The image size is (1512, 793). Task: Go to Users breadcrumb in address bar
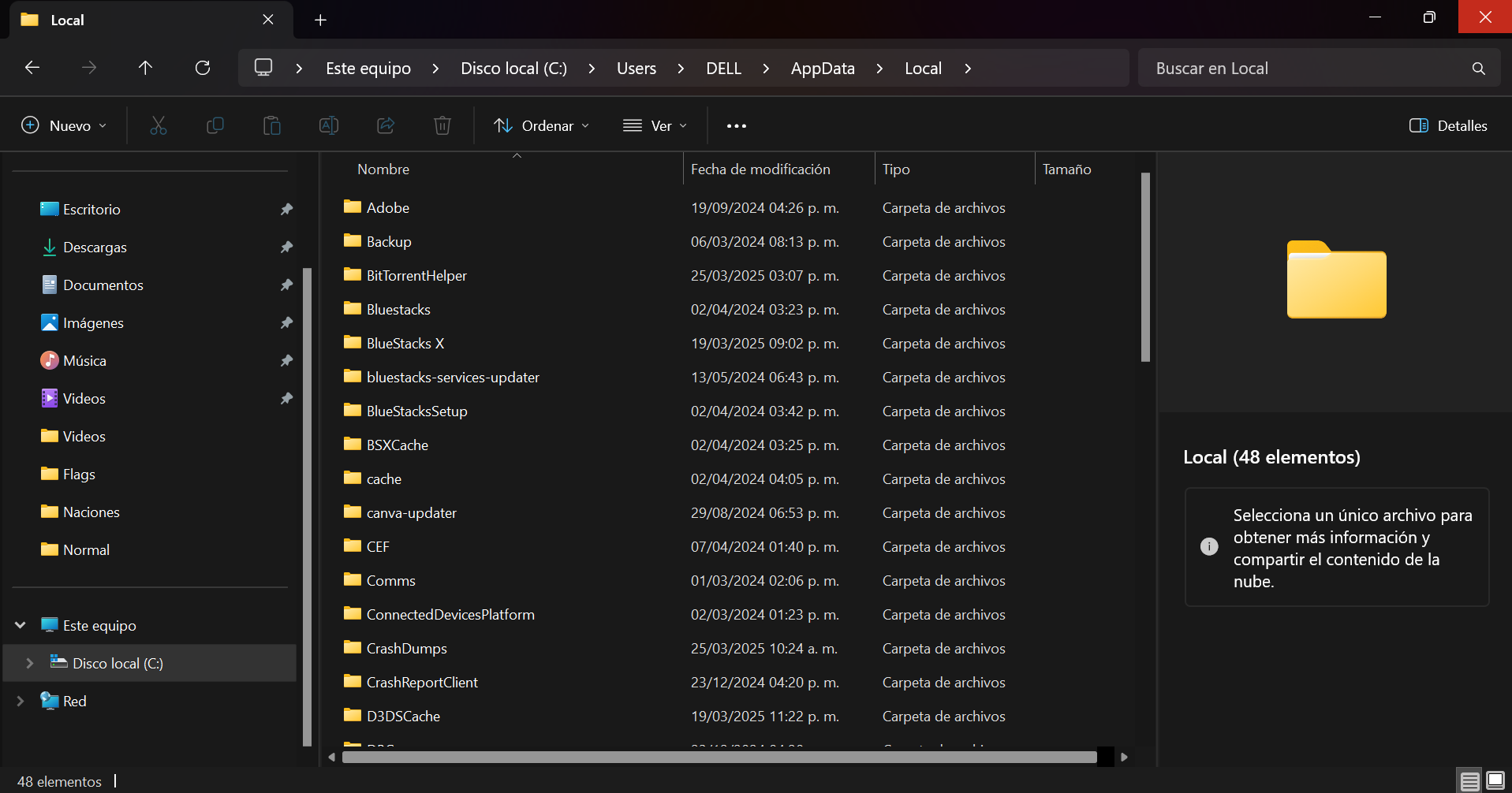pyautogui.click(x=637, y=69)
